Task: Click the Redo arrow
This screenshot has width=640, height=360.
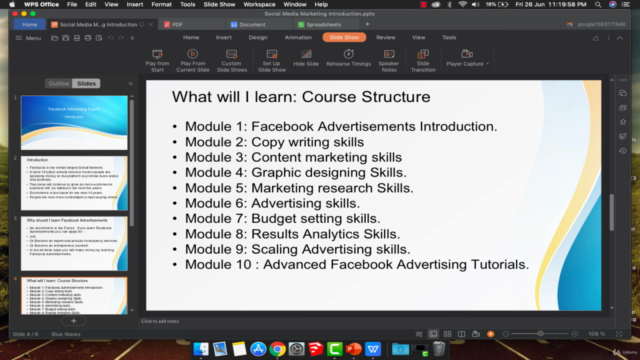Action: click(121, 38)
